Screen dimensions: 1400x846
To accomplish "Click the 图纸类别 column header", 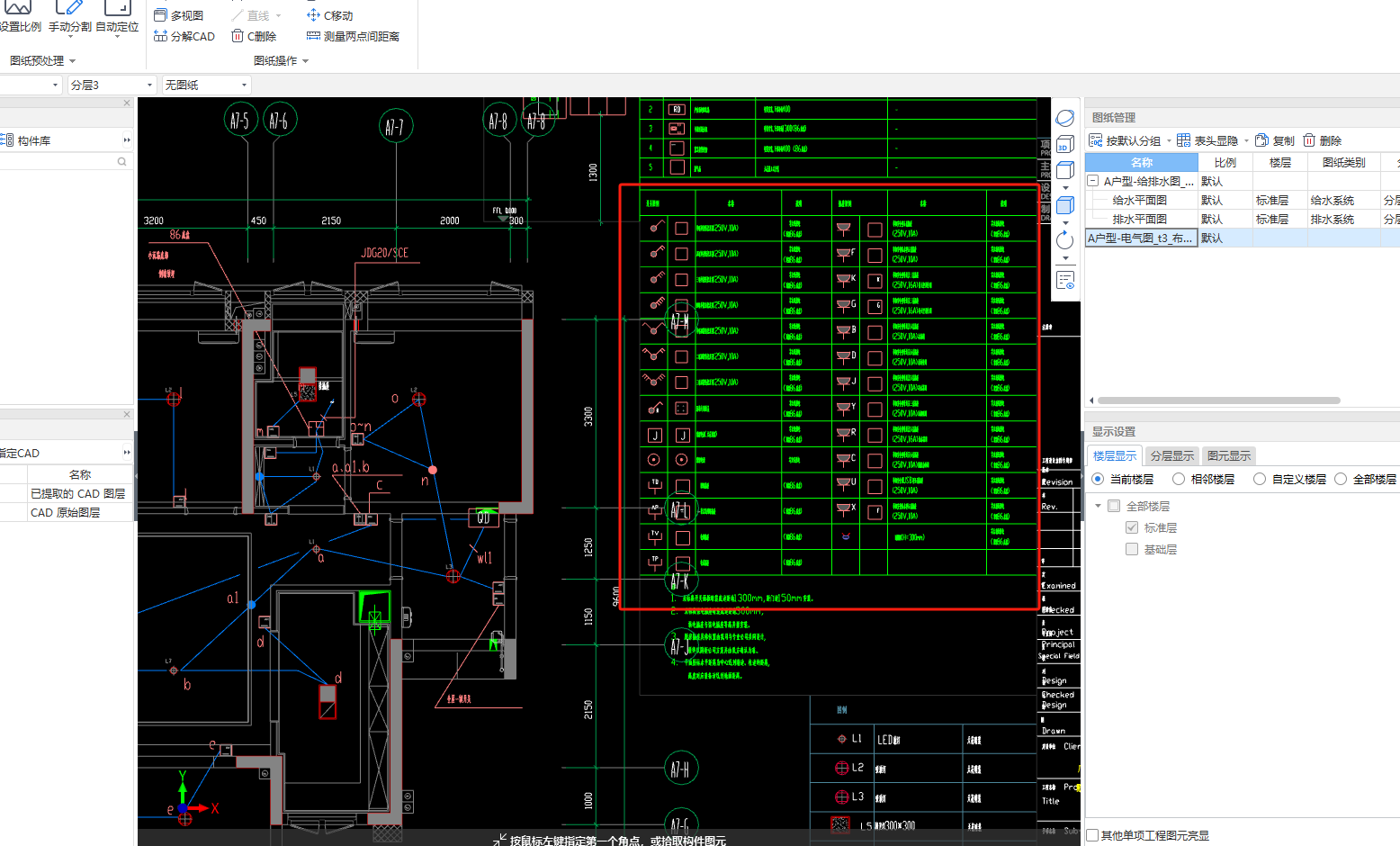I will [1344, 162].
